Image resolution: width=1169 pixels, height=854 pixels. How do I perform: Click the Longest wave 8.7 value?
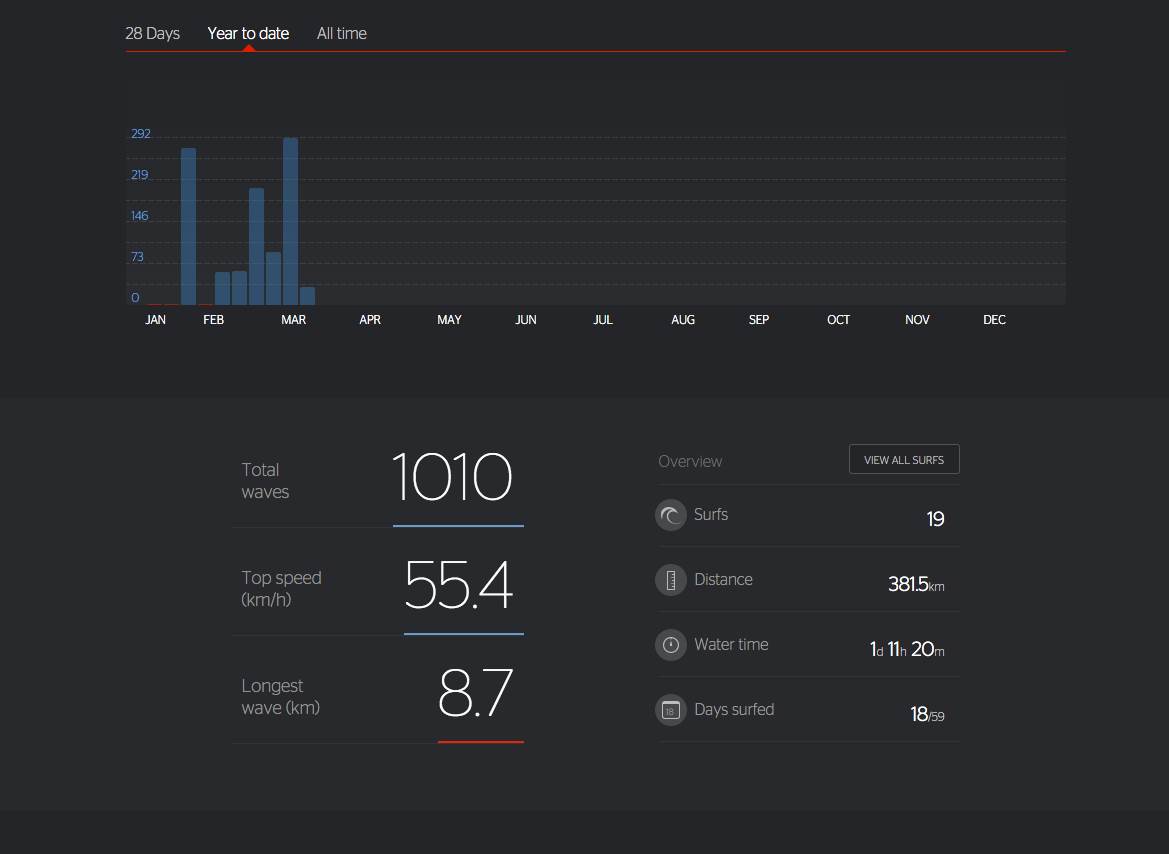point(476,693)
